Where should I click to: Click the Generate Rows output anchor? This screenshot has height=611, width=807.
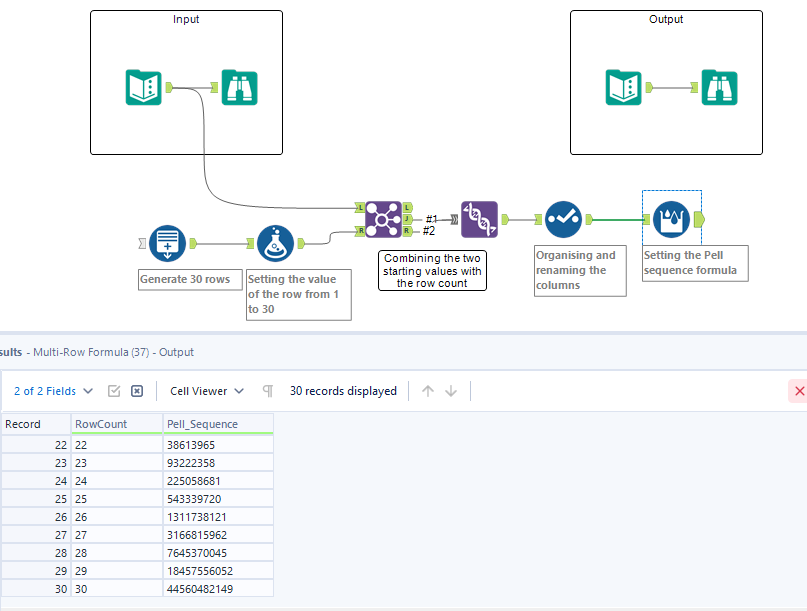[193, 243]
